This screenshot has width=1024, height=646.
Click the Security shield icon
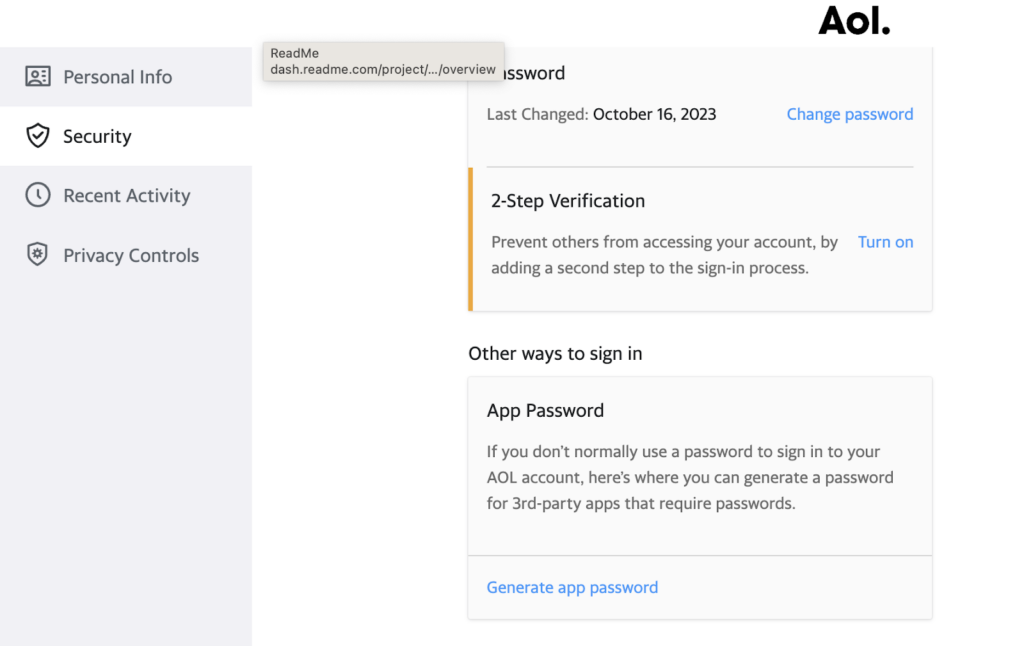(x=37, y=136)
